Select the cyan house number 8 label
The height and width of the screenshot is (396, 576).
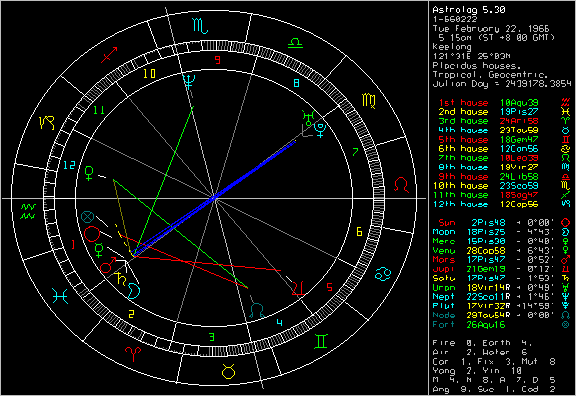pyautogui.click(x=297, y=83)
